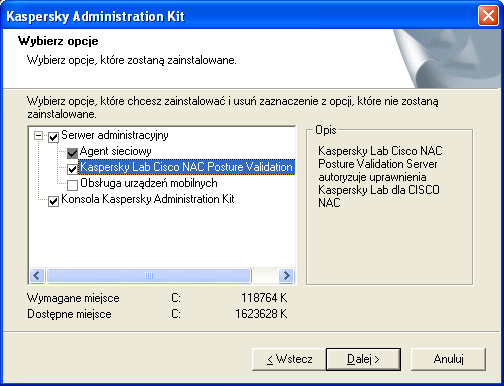Click the Wybierz opcje heading

pos(58,41)
